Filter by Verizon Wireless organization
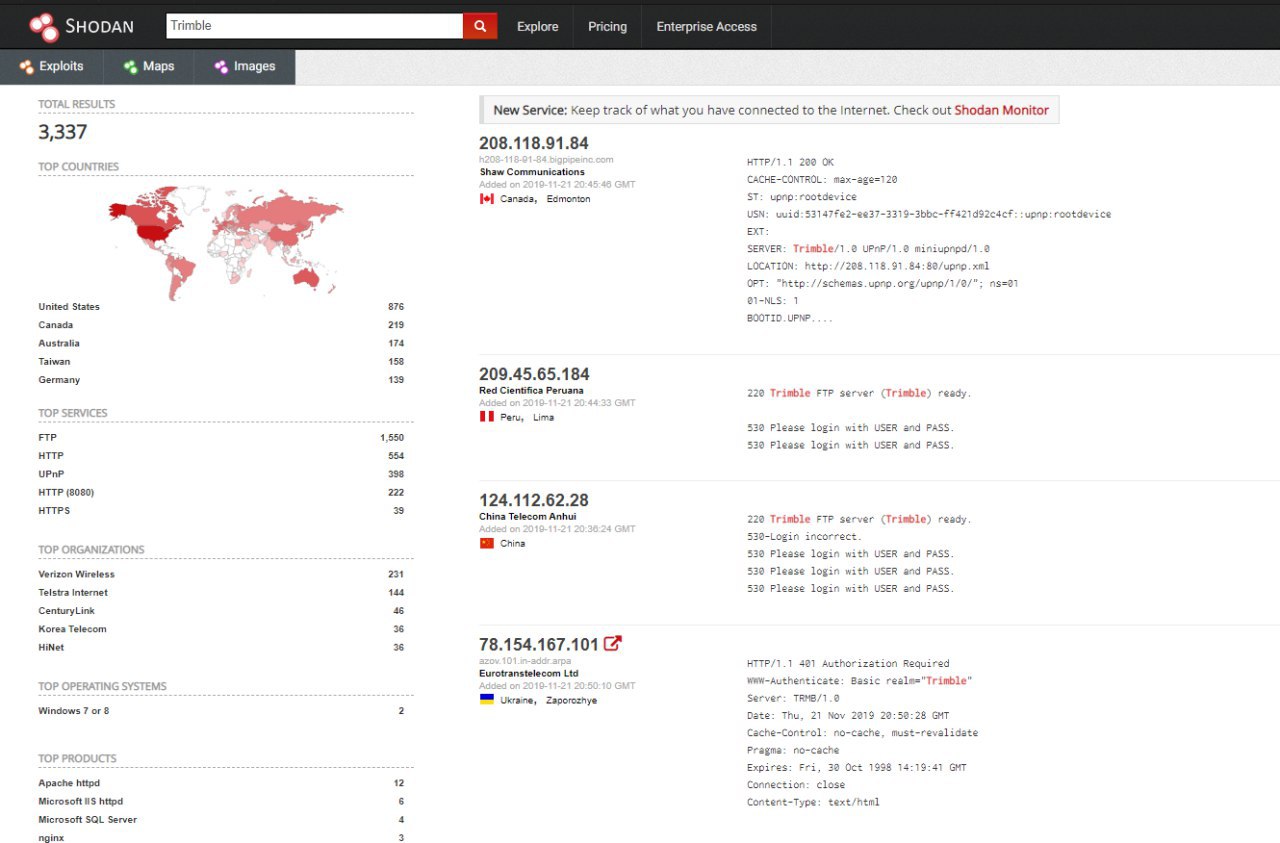The height and width of the screenshot is (843, 1280). coord(76,574)
